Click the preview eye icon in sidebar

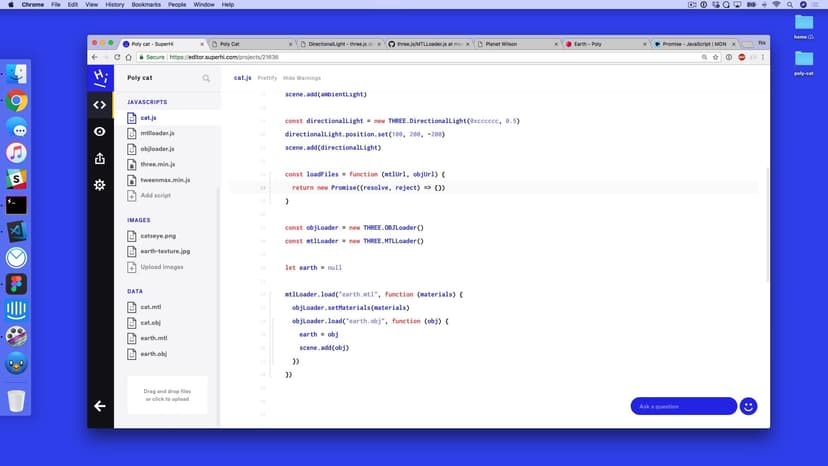[x=100, y=131]
